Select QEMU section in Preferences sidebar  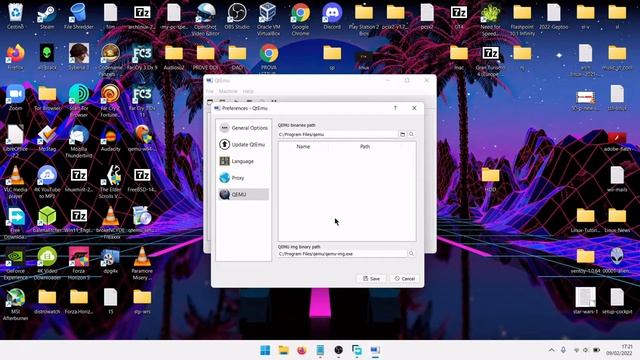[243, 194]
